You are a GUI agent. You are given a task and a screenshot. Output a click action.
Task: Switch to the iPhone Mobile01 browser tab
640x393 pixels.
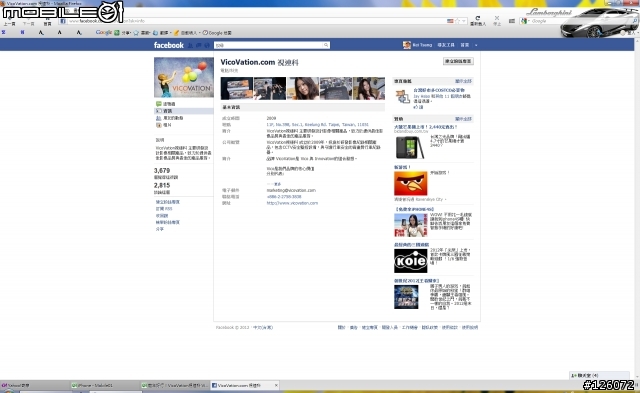[105, 385]
